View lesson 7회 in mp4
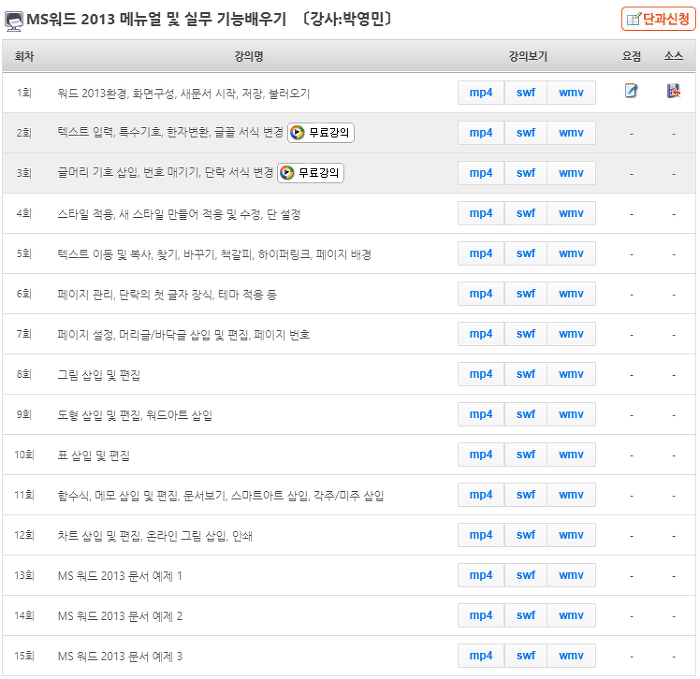Screen dimensions: 700x679 481,334
